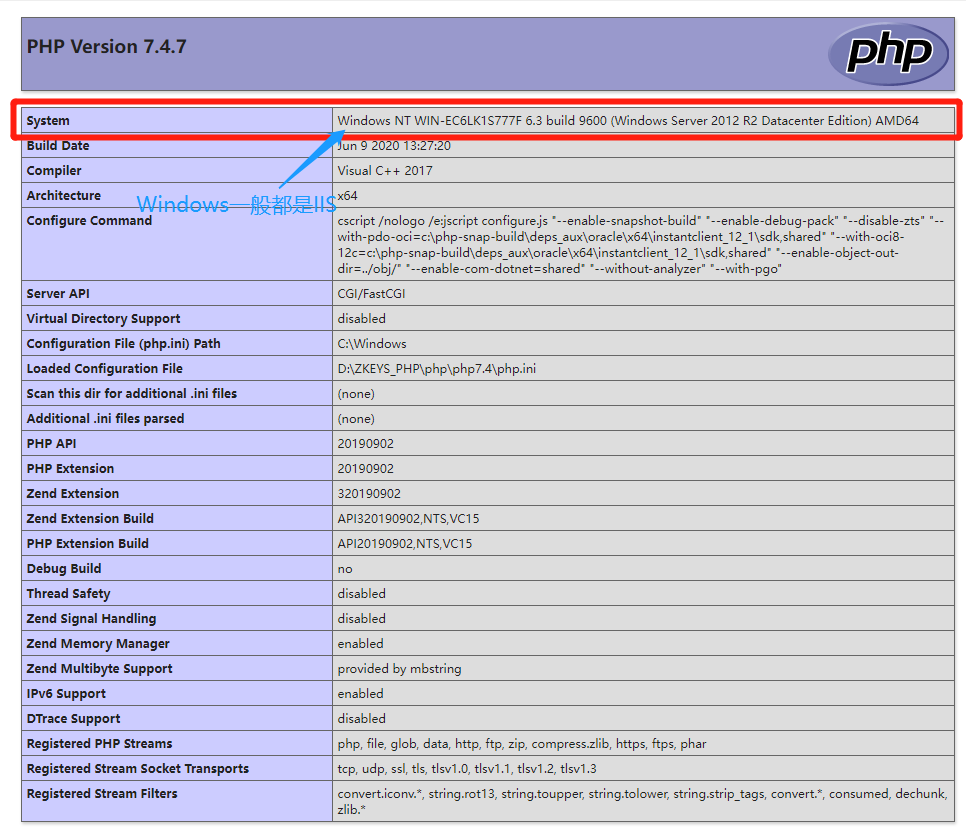
Task: Select the API320190902,NTS,VC15 value
Action: pyautogui.click(x=408, y=519)
